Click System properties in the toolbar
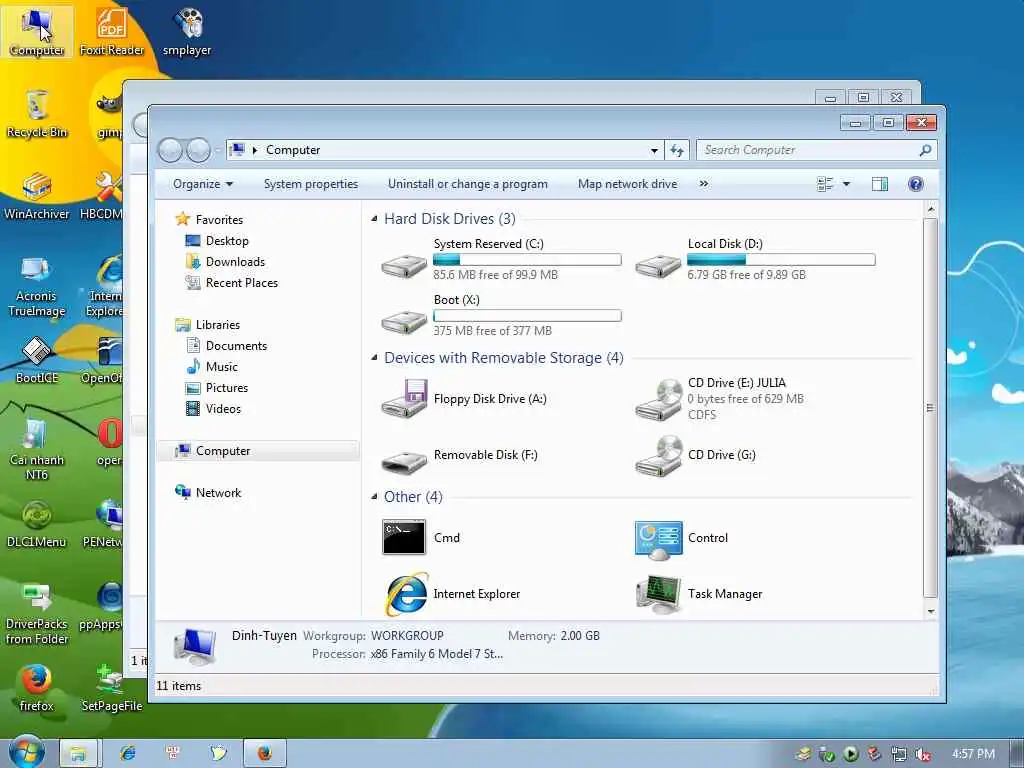This screenshot has width=1024, height=768. tap(311, 184)
